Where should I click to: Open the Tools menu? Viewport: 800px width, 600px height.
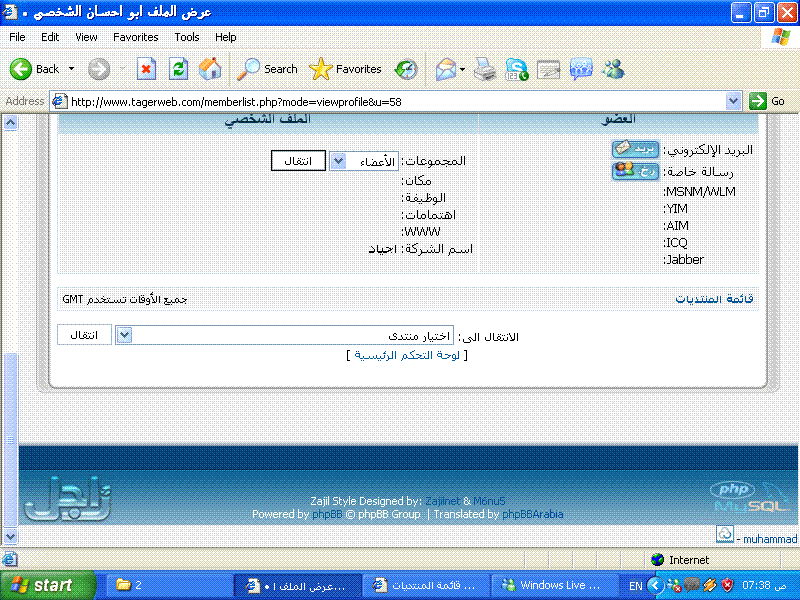(x=187, y=37)
